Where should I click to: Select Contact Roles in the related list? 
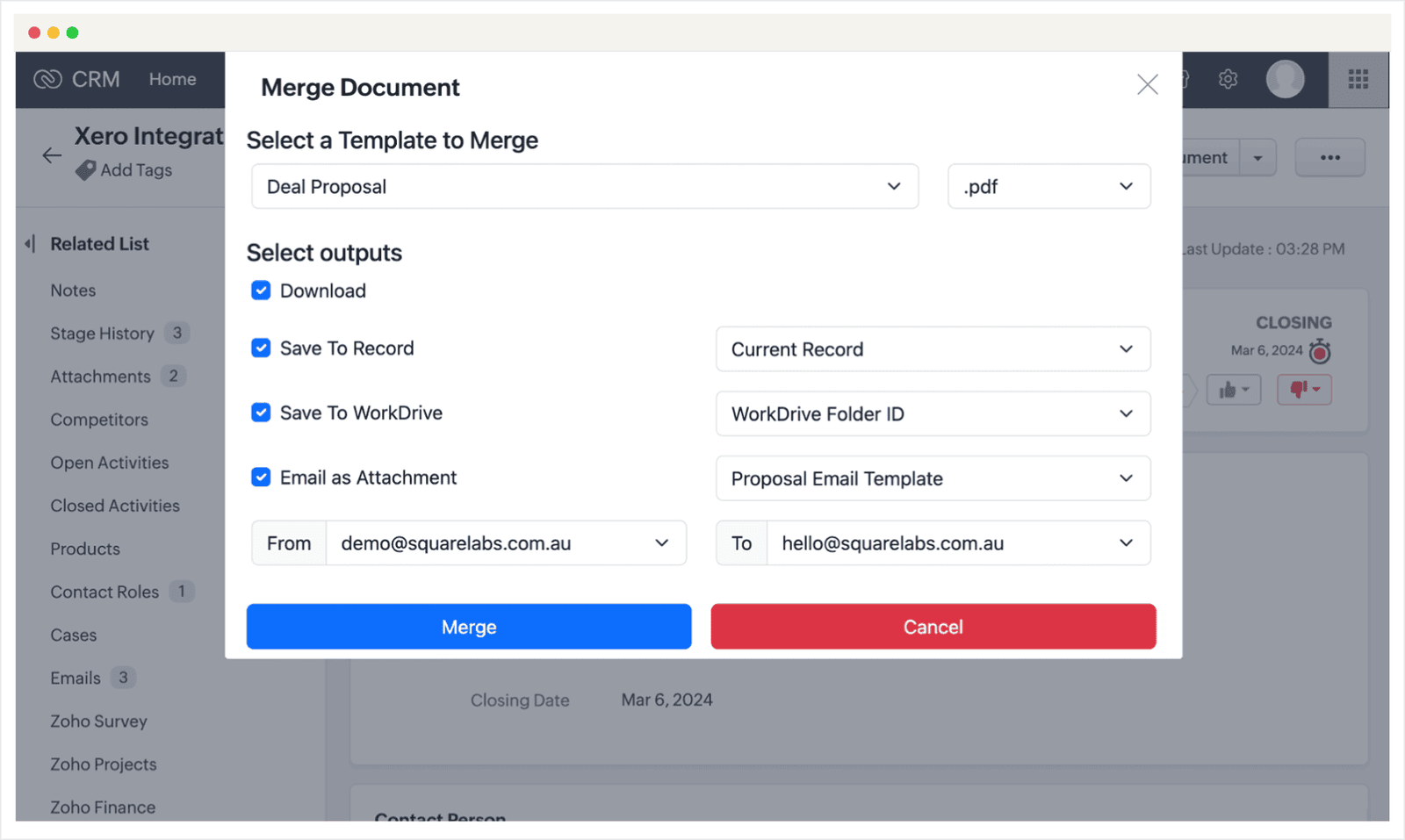coord(104,592)
